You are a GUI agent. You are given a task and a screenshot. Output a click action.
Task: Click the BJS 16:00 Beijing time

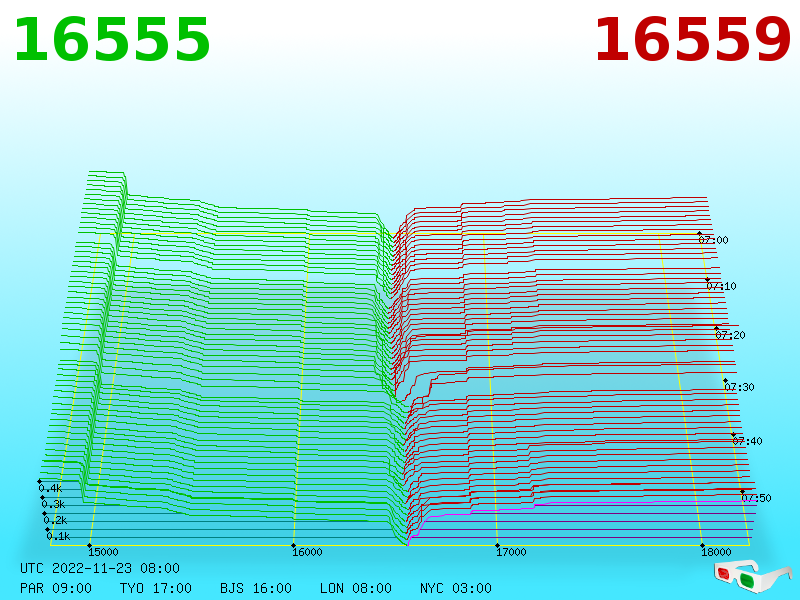[256, 588]
